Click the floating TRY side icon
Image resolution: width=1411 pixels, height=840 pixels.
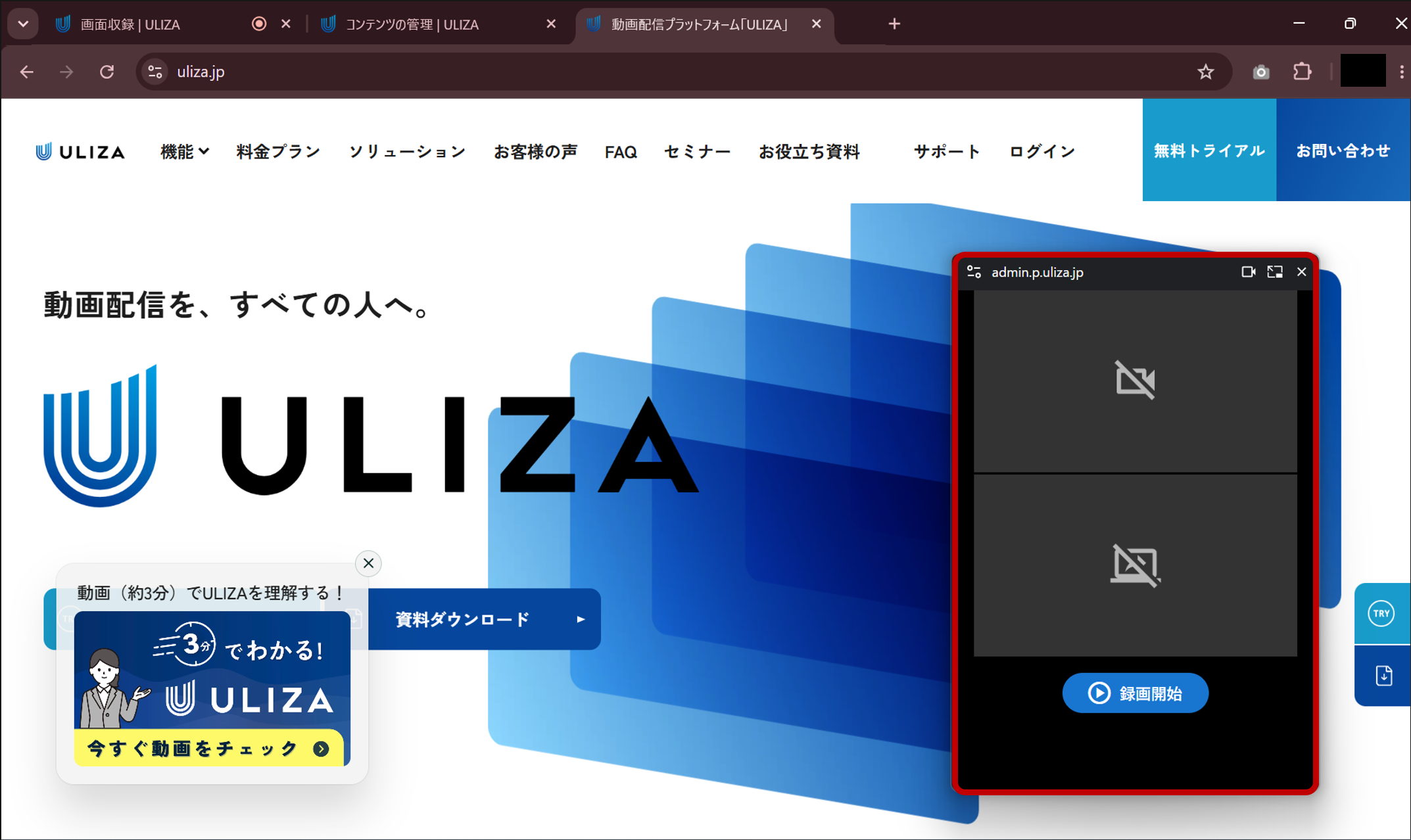(1381, 613)
